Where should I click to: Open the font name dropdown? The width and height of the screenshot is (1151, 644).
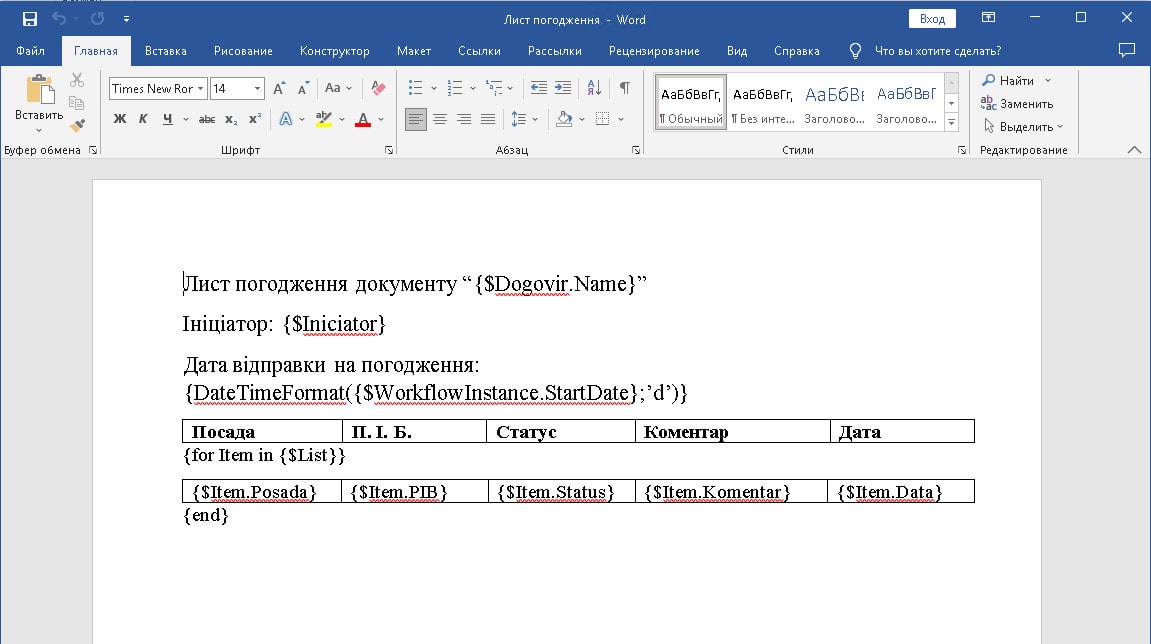tap(200, 88)
